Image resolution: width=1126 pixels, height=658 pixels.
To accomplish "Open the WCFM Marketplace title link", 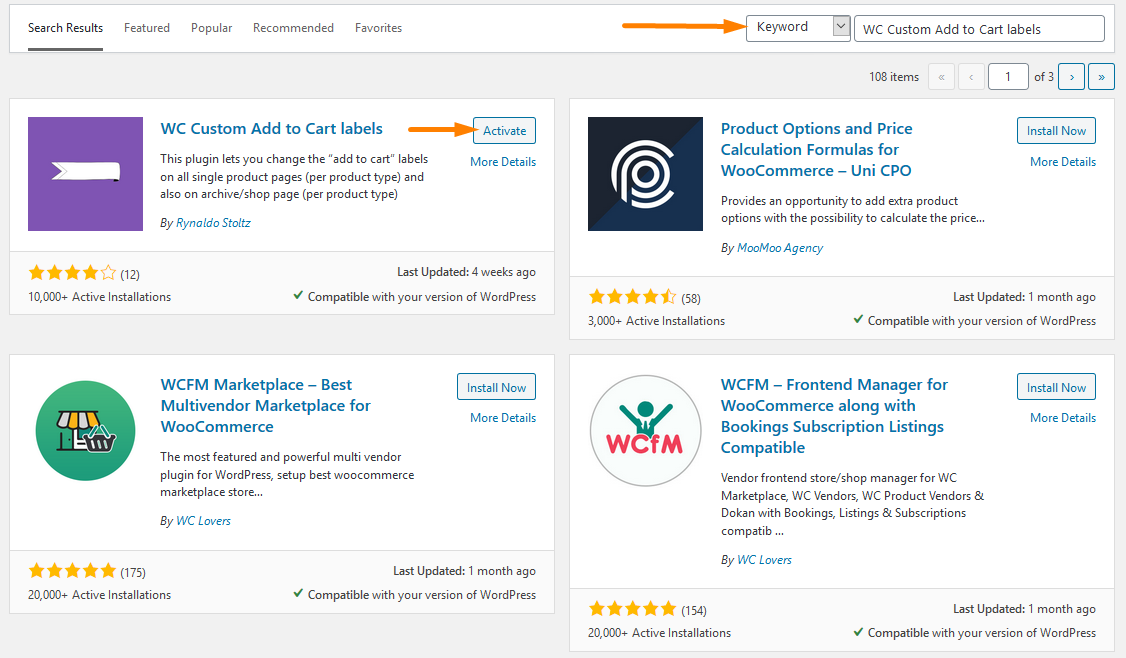I will [x=266, y=405].
